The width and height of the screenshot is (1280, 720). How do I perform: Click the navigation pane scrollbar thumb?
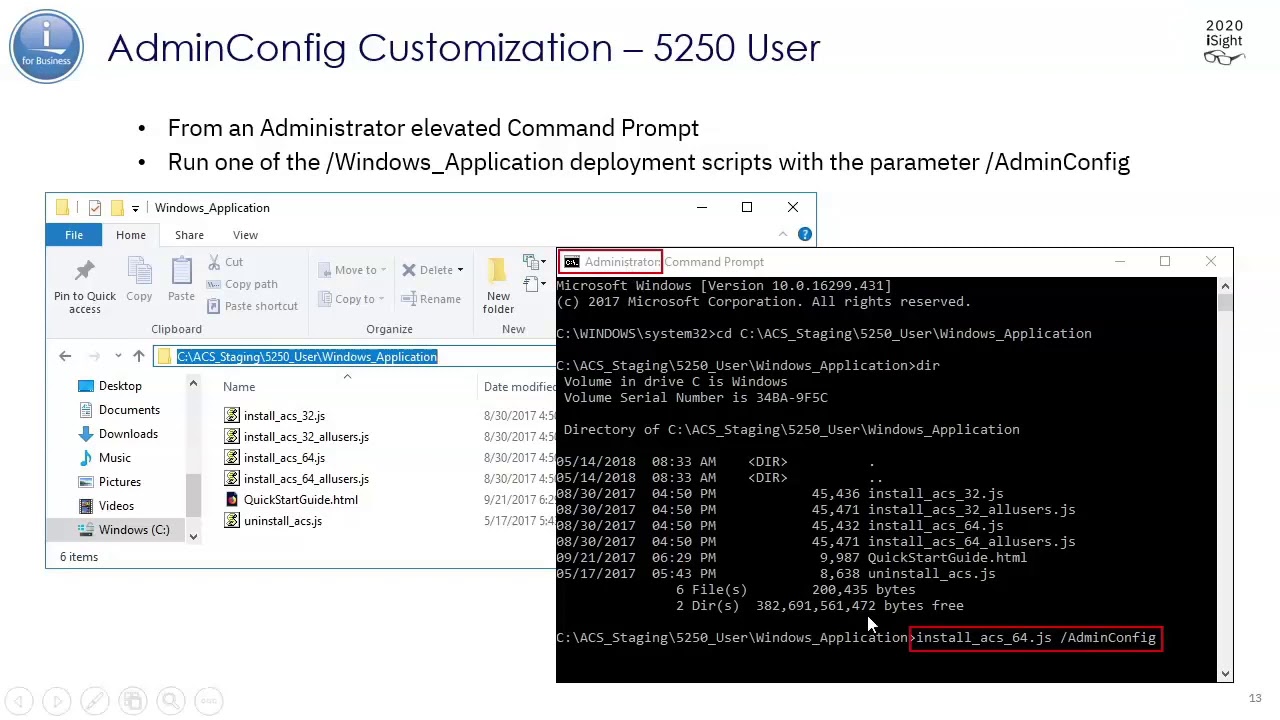click(x=193, y=496)
